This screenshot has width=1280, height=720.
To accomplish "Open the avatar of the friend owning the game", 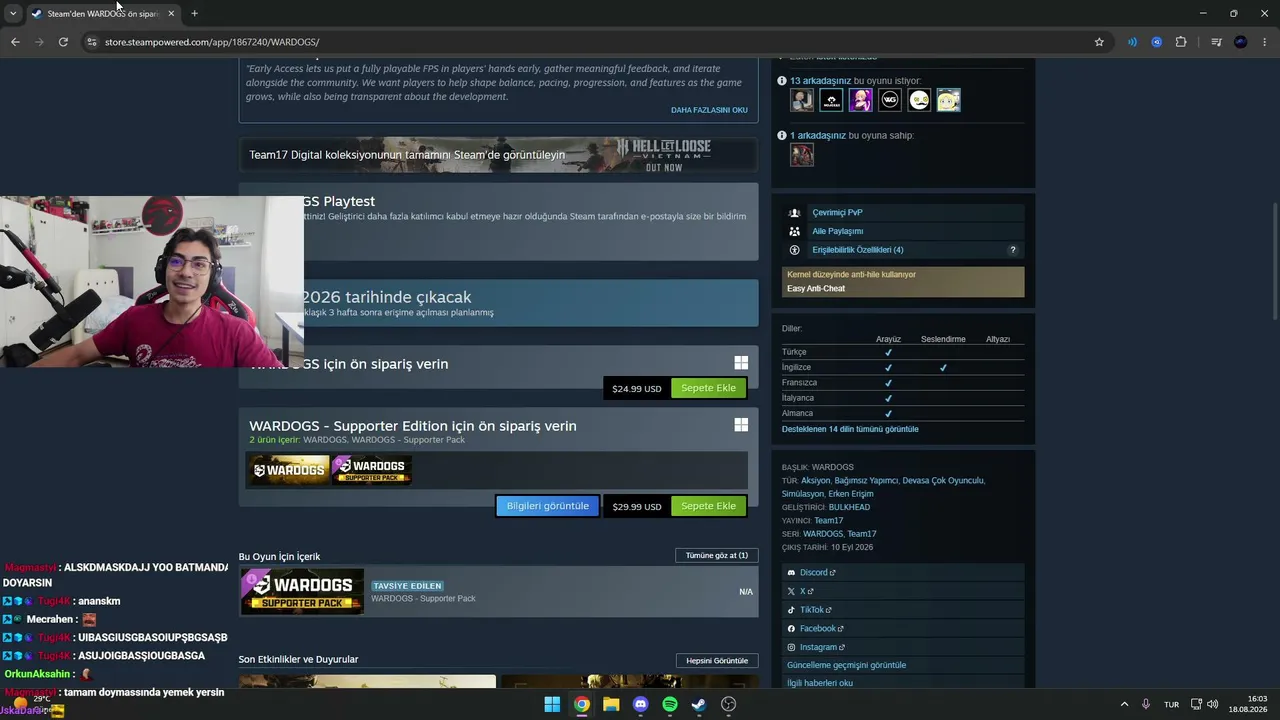I will click(802, 155).
